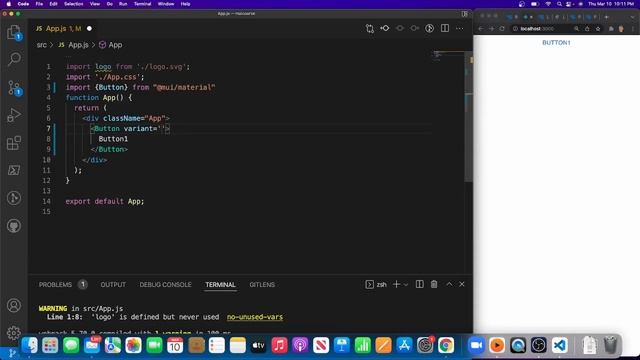This screenshot has height=360, width=640.
Task: Select the zsh terminal shell indicator
Action: coord(376,284)
